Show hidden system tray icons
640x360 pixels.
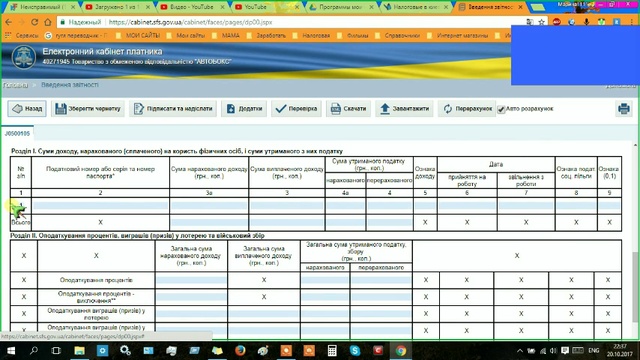click(x=520, y=351)
